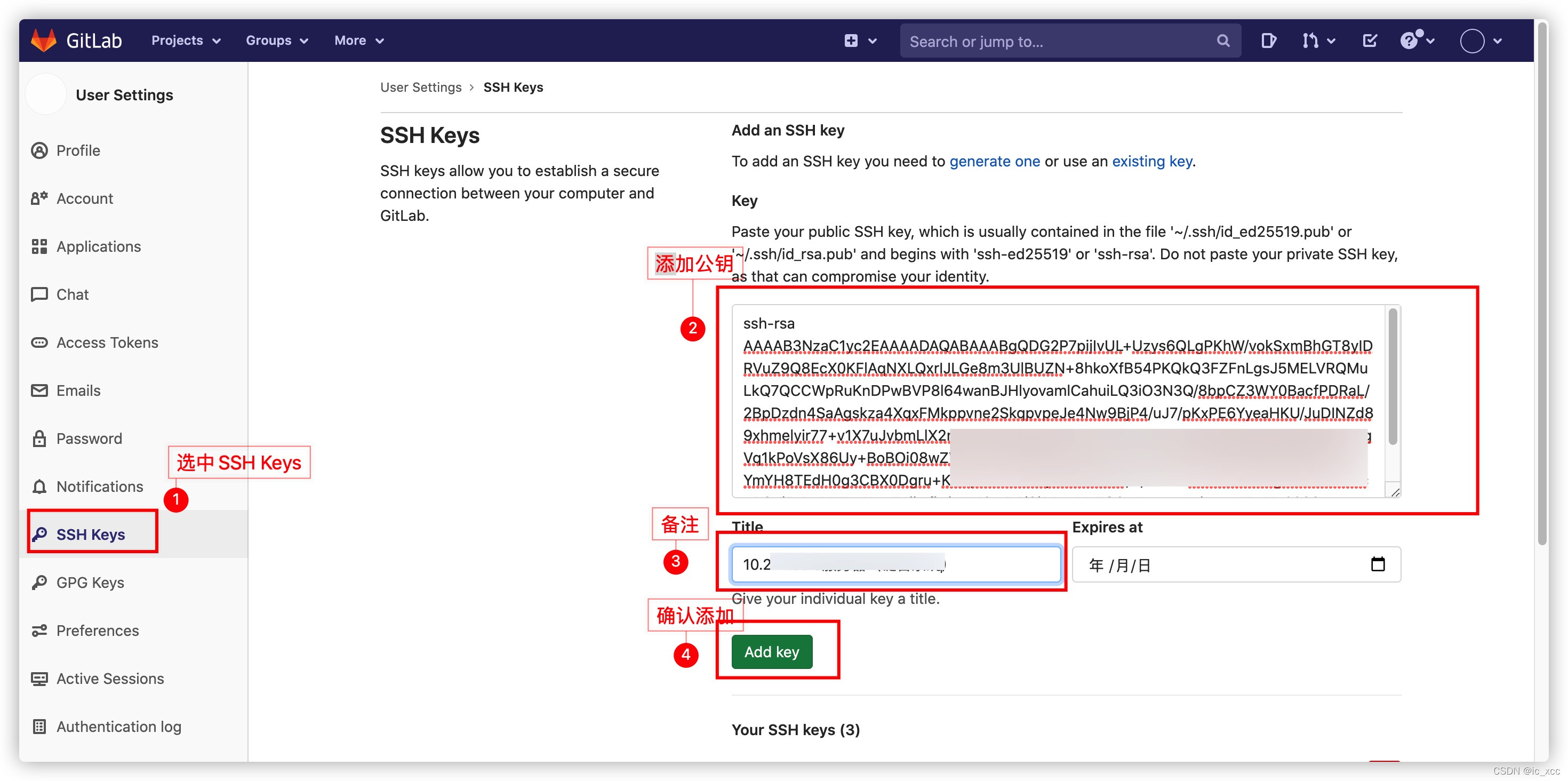Image resolution: width=1568 pixels, height=781 pixels.
Task: Click the Merge requests icon
Action: click(1311, 41)
